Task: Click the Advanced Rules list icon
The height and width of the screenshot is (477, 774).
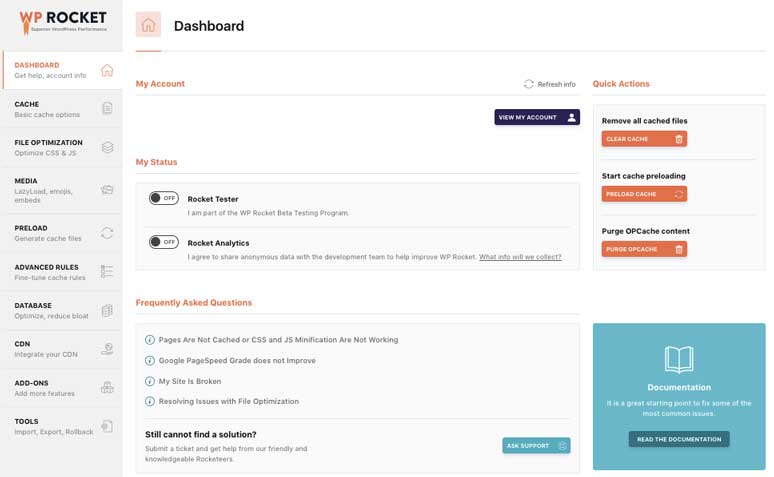Action: [x=107, y=272]
